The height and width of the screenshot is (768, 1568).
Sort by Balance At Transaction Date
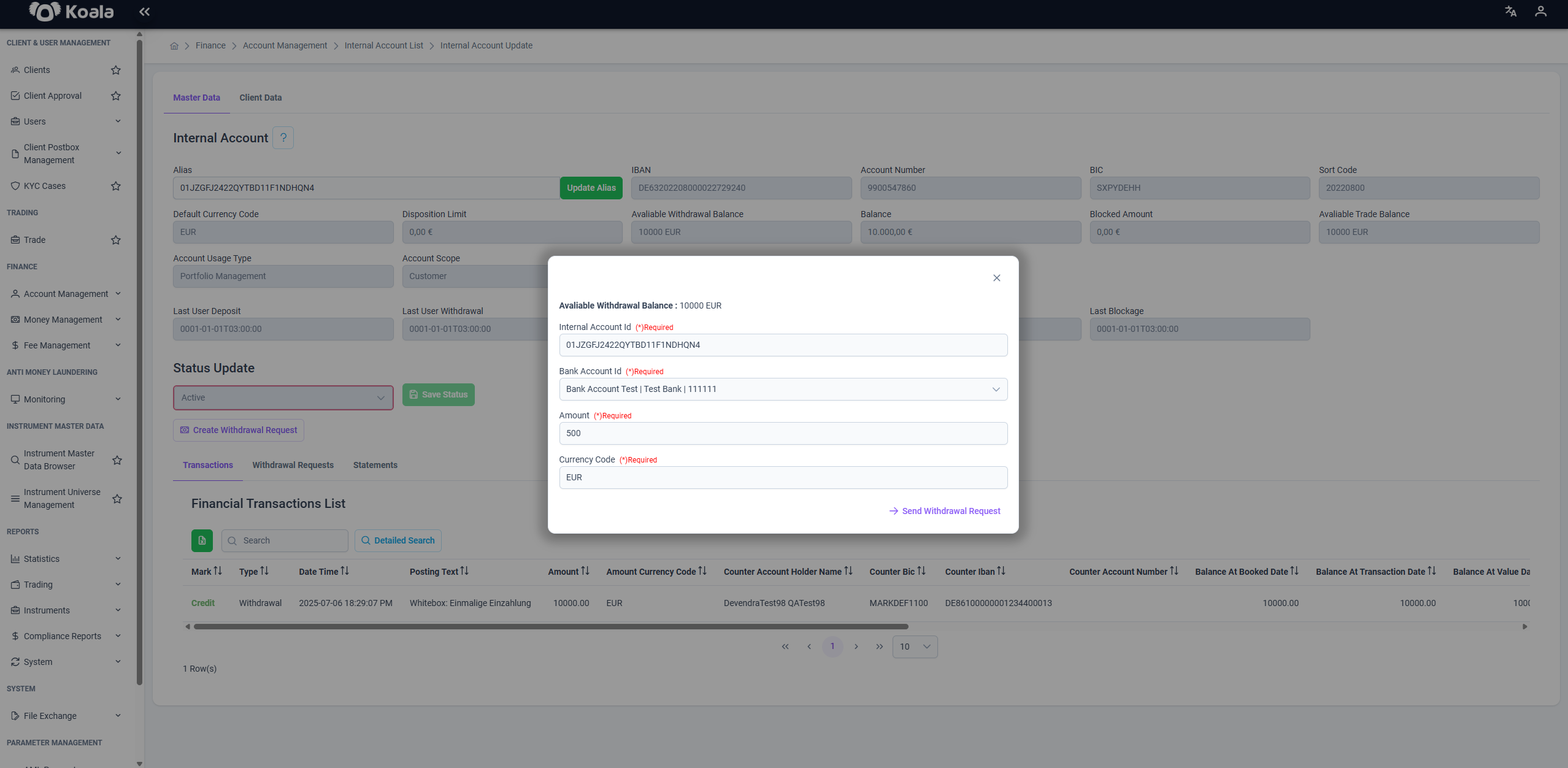pyautogui.click(x=1432, y=571)
